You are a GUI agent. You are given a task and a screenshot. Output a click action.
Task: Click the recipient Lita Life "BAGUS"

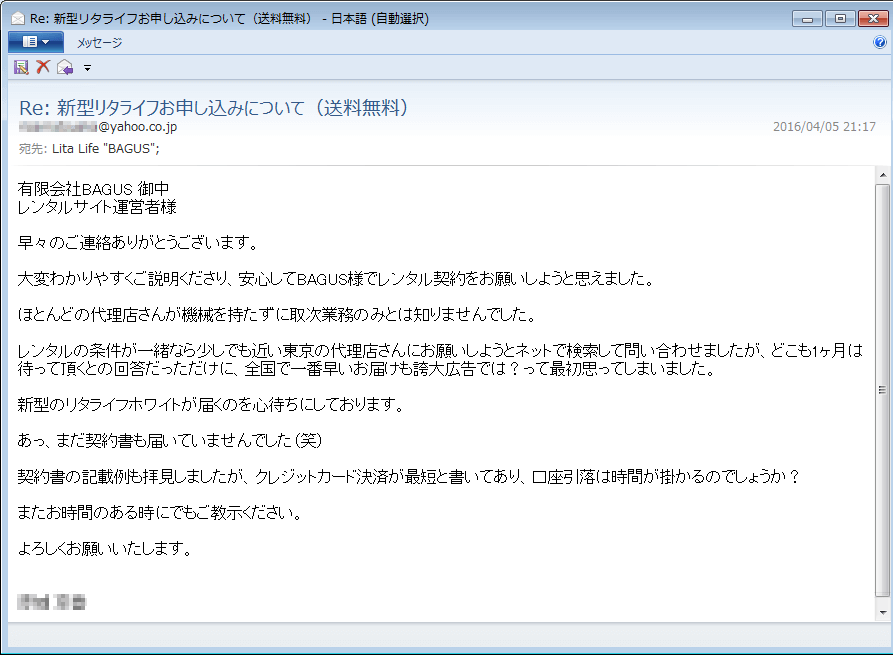point(105,149)
